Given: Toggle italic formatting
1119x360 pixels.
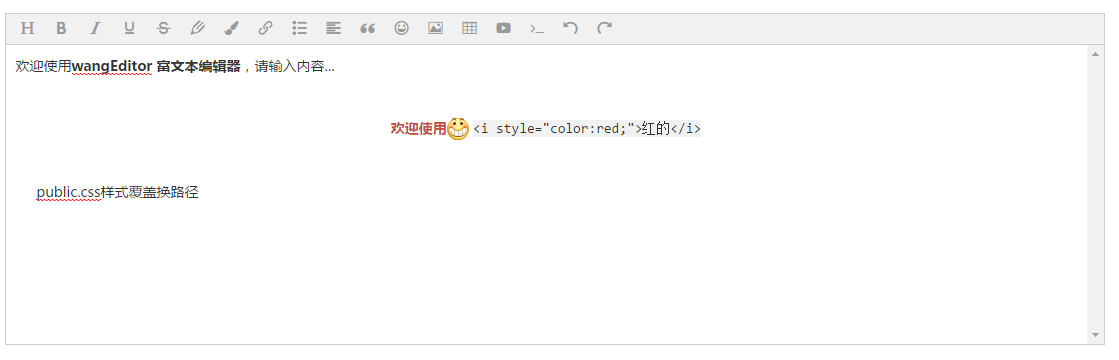Looking at the screenshot, I should [x=95, y=29].
